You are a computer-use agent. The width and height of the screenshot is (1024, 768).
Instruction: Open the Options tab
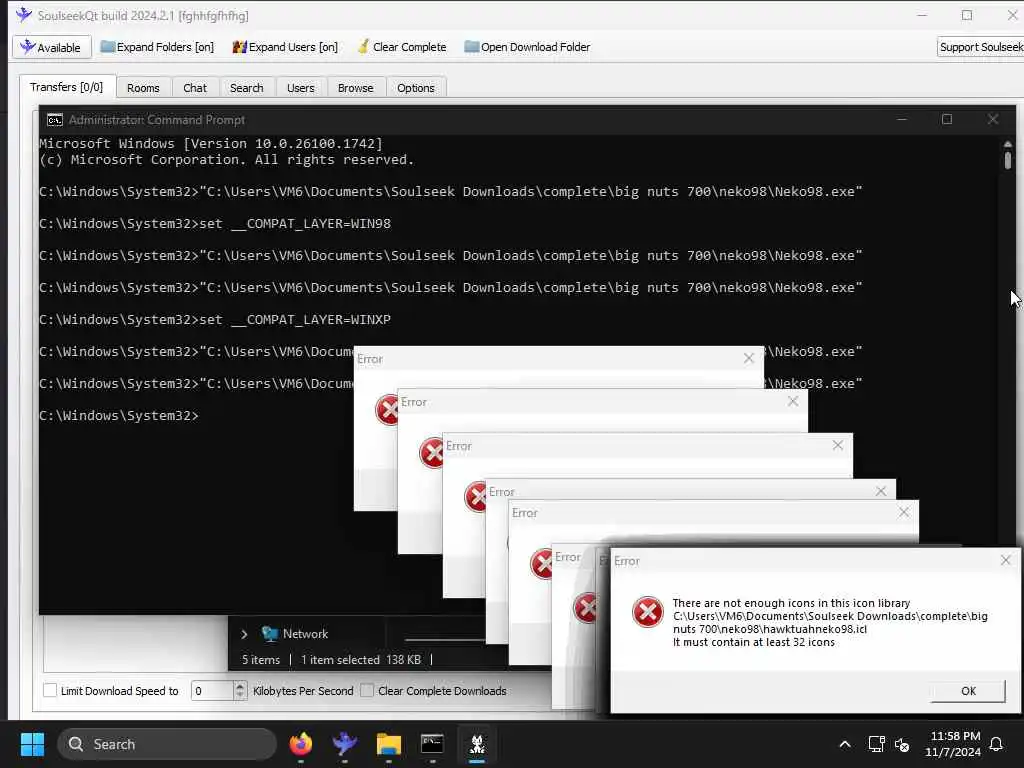point(415,88)
